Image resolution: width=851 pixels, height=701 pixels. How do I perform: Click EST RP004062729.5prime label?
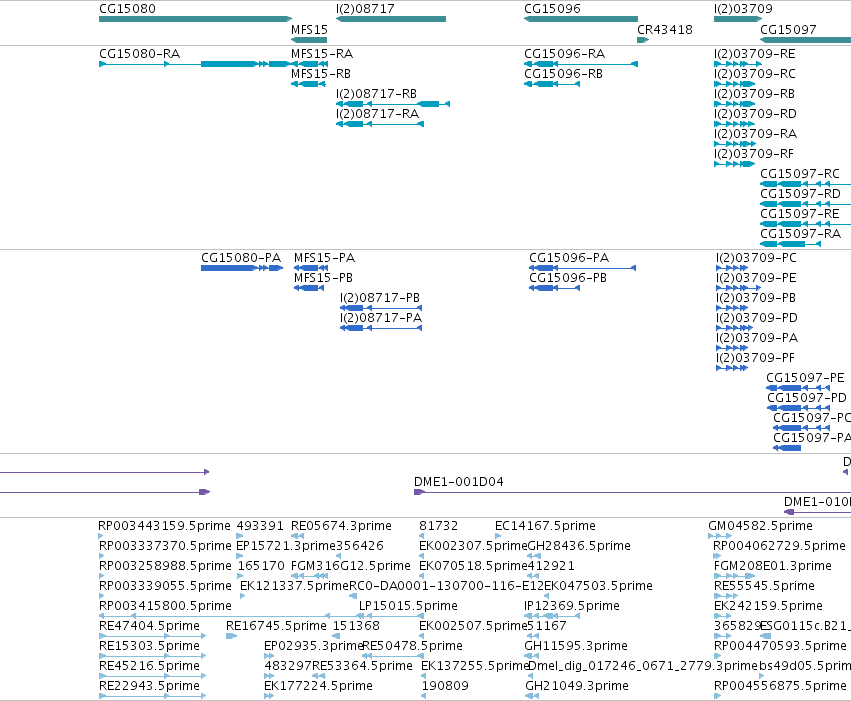(x=780, y=546)
